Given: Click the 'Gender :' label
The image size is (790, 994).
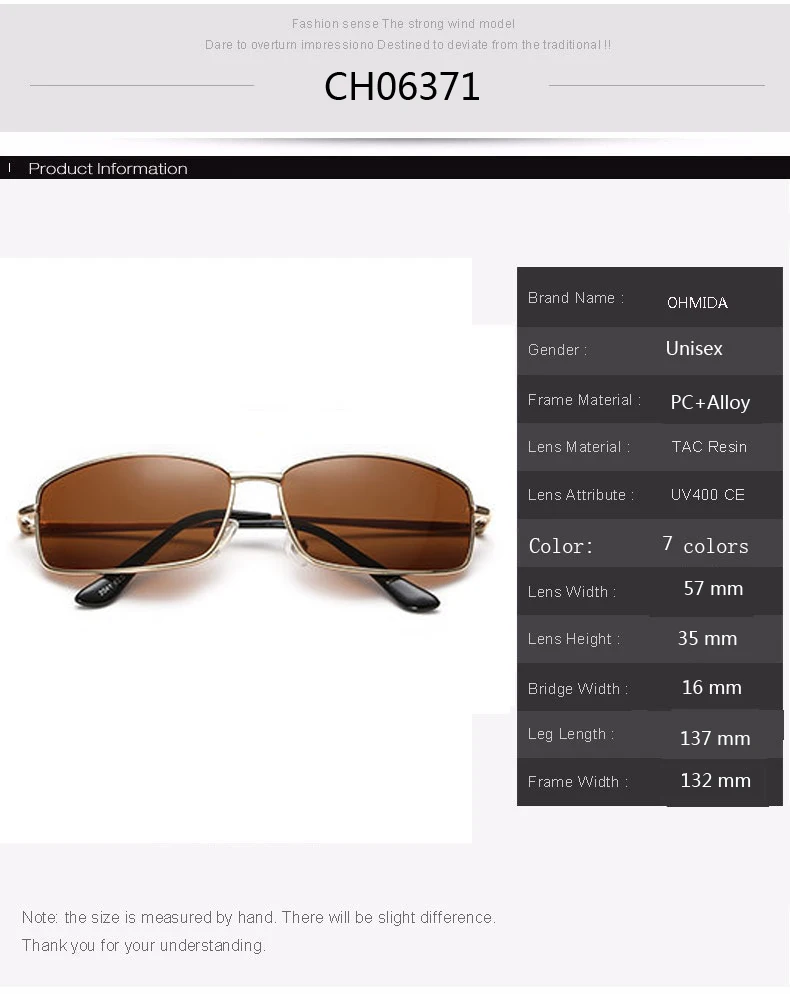Looking at the screenshot, I should (x=557, y=350).
